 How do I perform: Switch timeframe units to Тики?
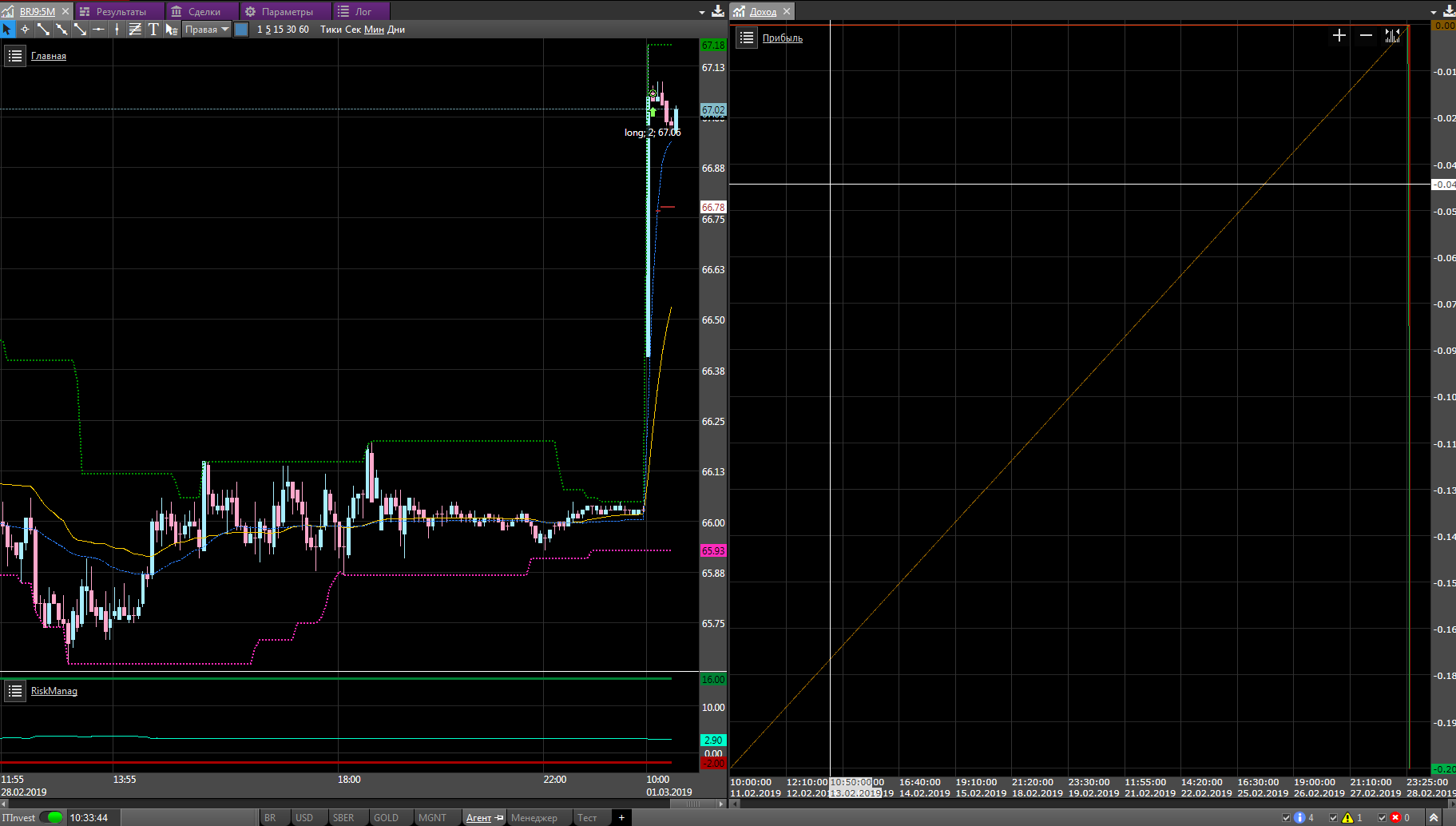[x=331, y=30]
